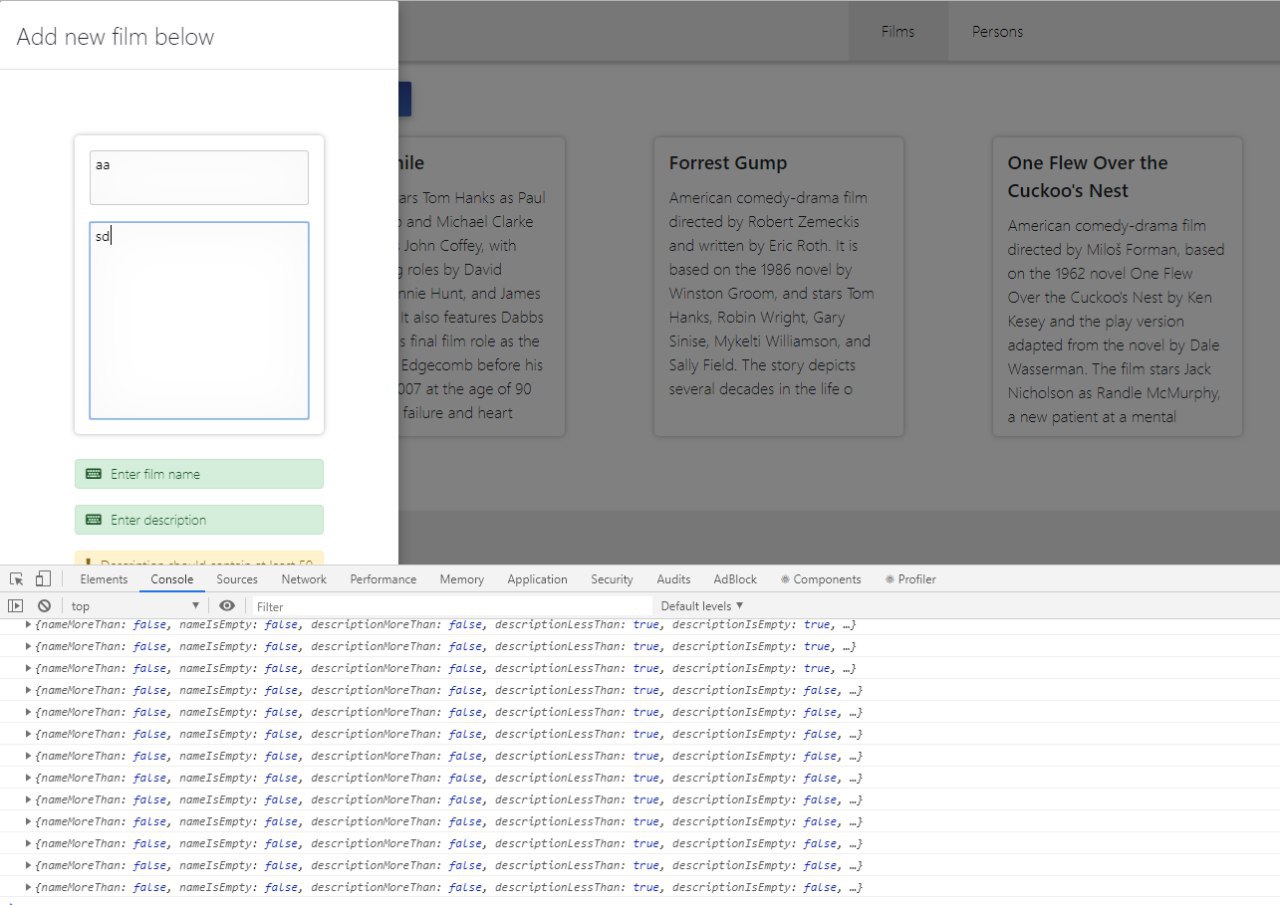Select the Console tab
The height and width of the screenshot is (905, 1280).
tap(172, 579)
